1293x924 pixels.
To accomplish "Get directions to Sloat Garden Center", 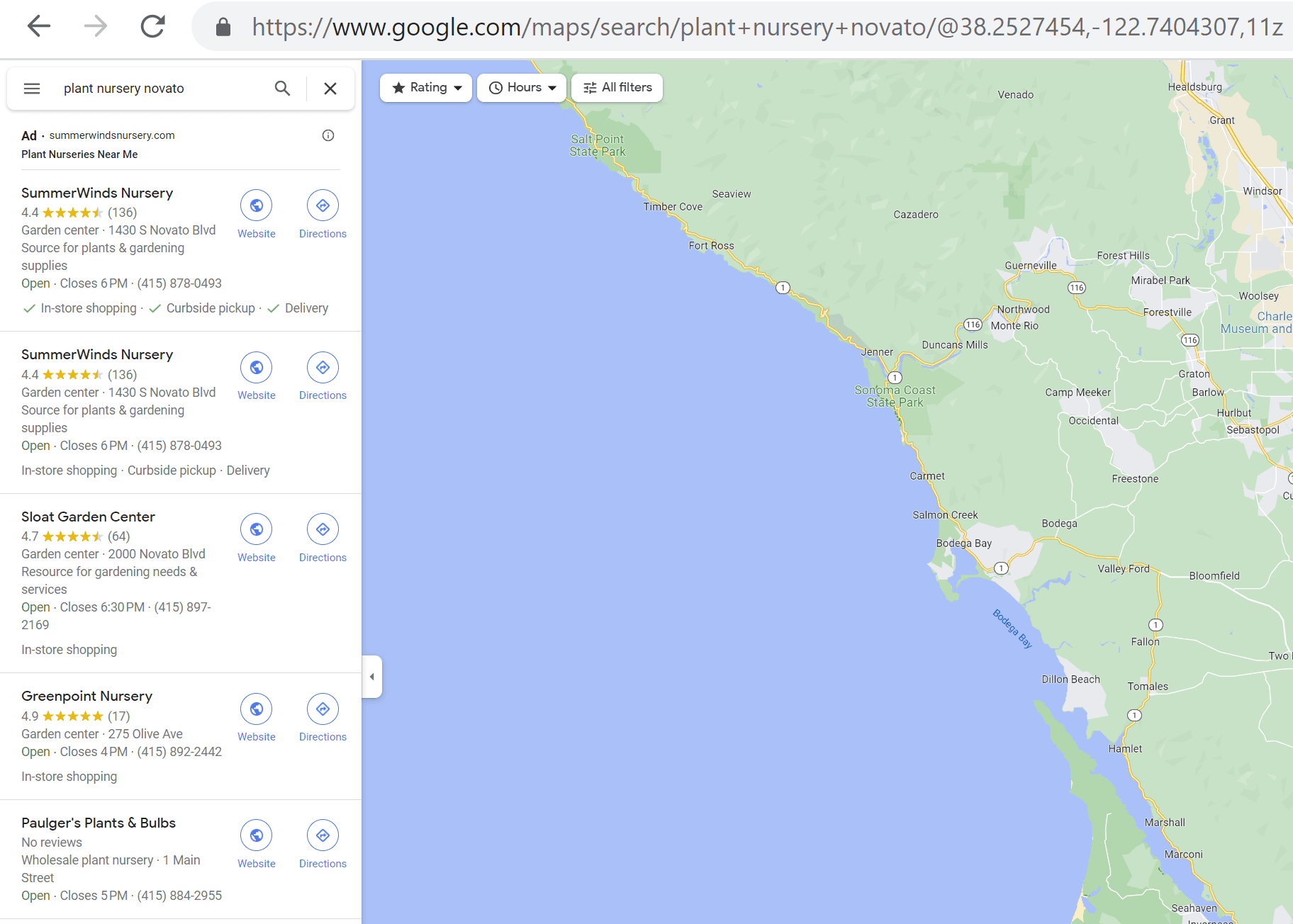I will (323, 529).
